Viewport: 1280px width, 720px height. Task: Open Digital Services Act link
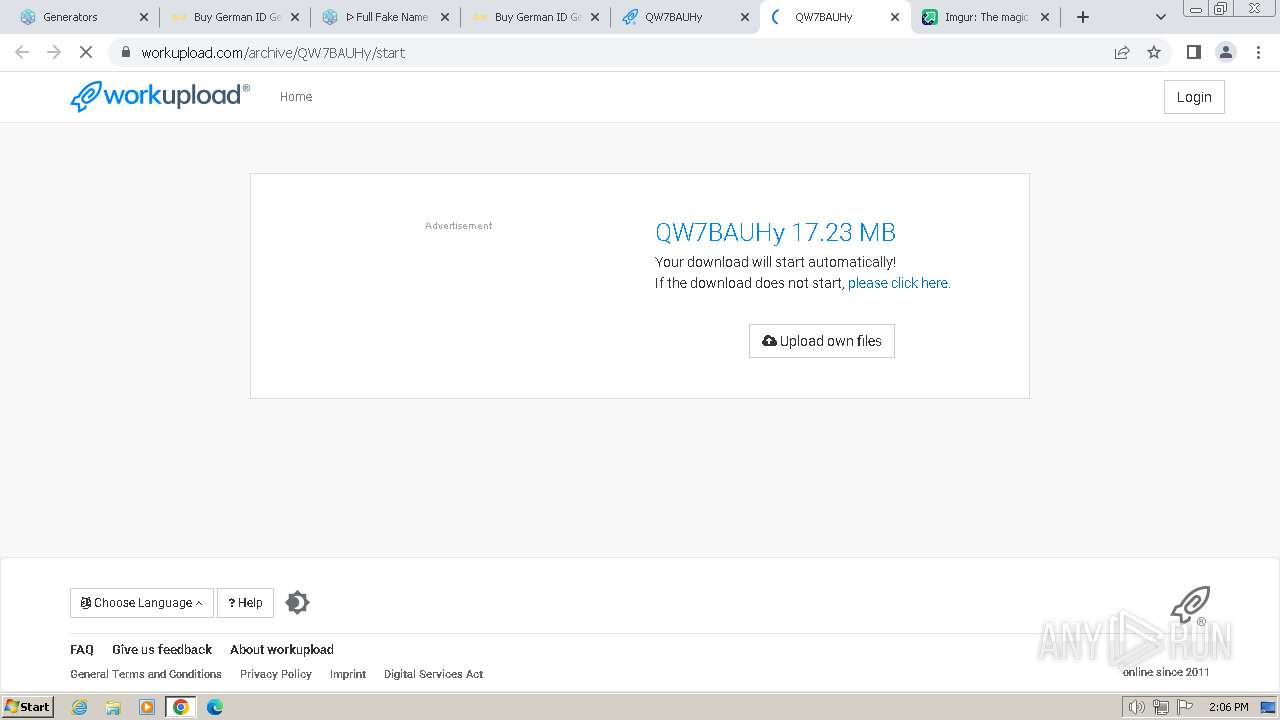click(433, 674)
